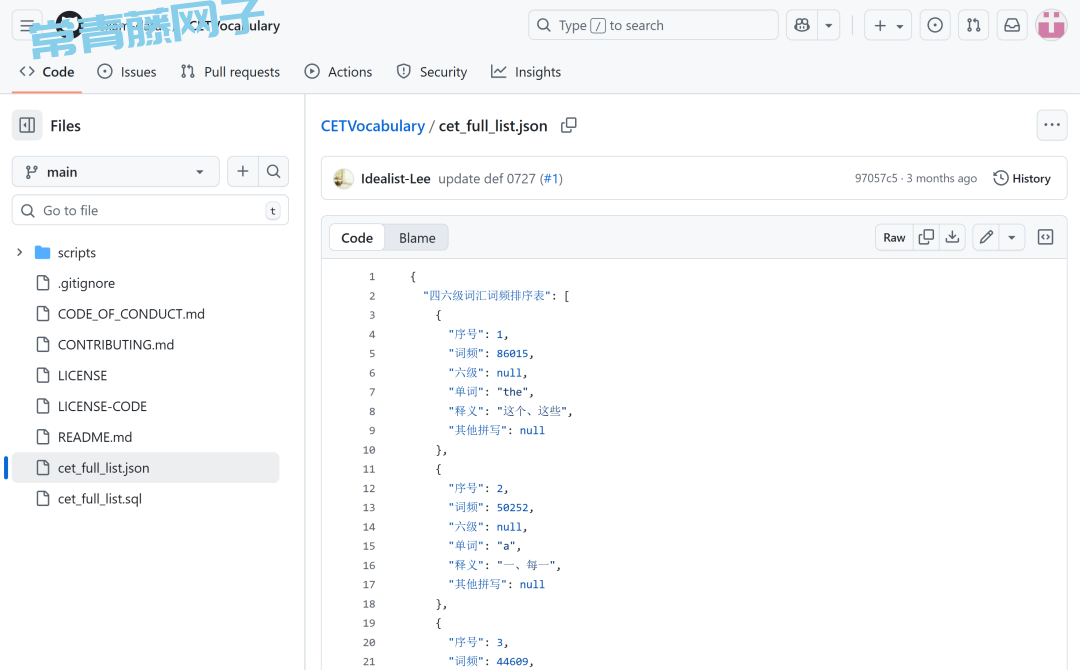Open notifications inbox icon
Screen dimensions: 1080x670
point(1012,25)
